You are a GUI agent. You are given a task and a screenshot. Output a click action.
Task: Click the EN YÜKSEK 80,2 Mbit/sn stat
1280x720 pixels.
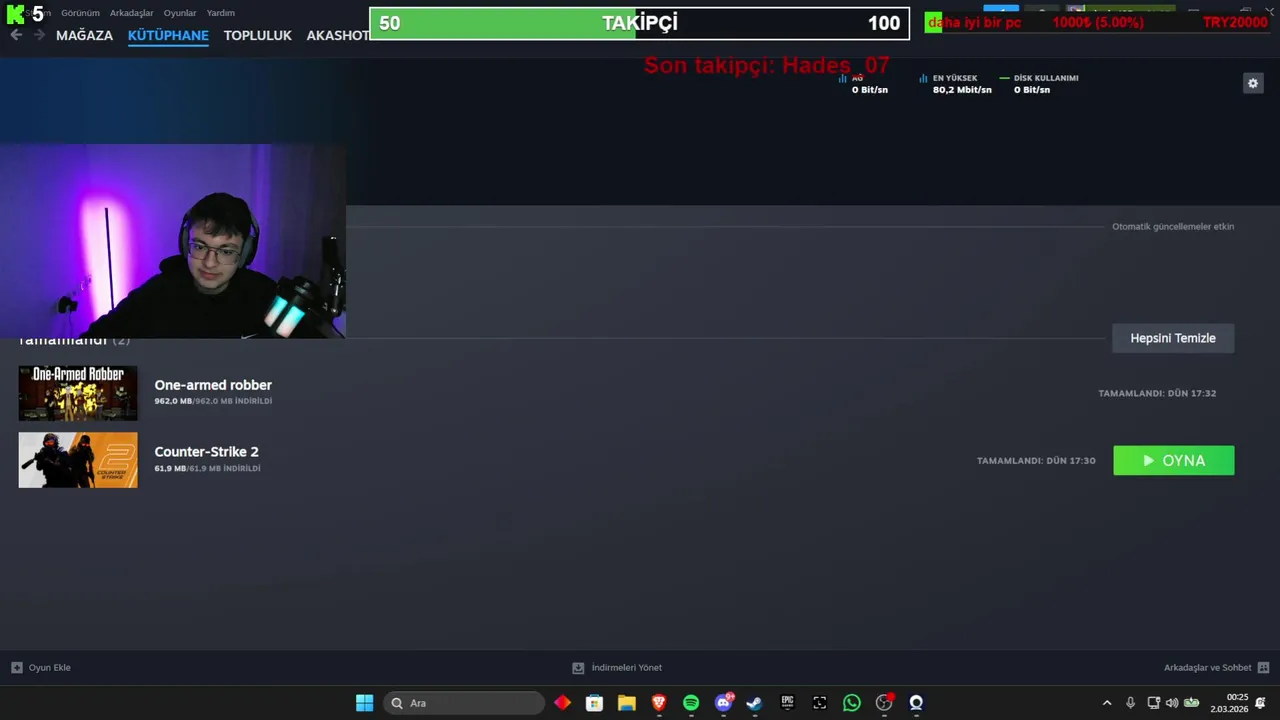(956, 84)
